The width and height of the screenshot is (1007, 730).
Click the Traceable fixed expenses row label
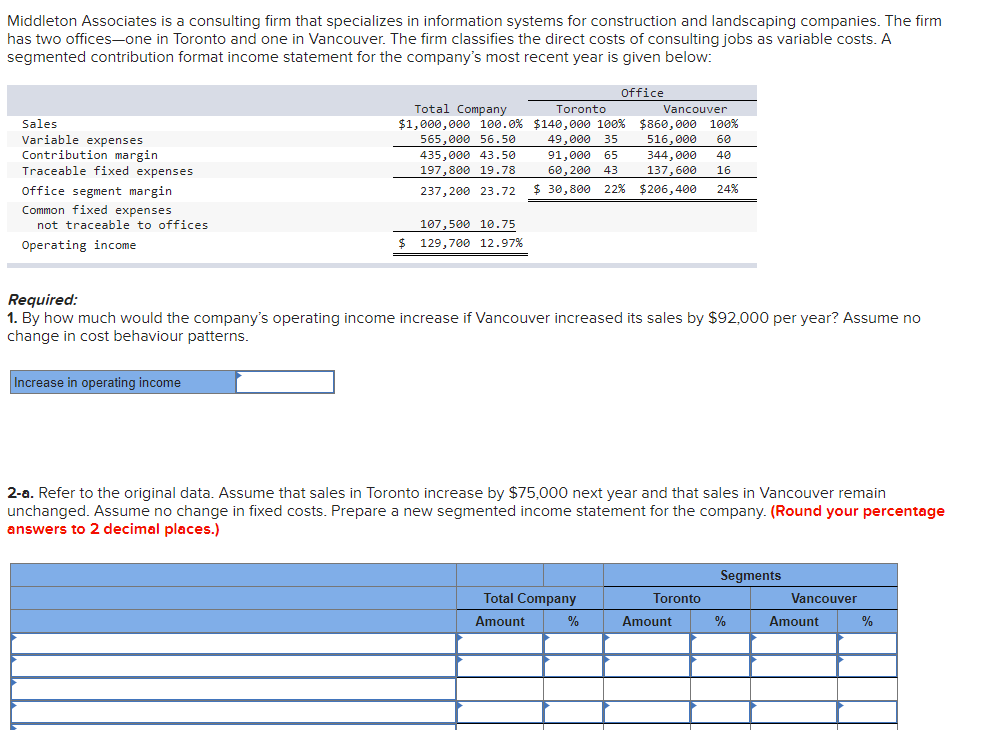[x=107, y=171]
